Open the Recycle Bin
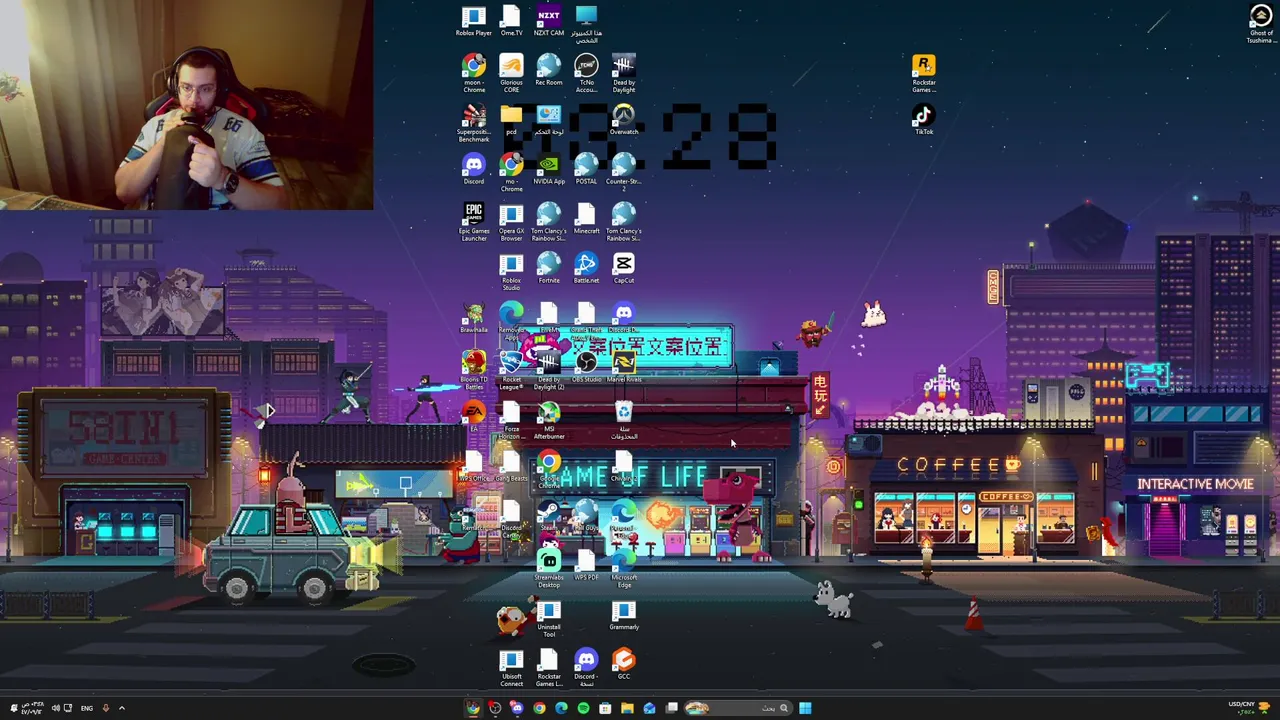1280x720 pixels. 624,420
